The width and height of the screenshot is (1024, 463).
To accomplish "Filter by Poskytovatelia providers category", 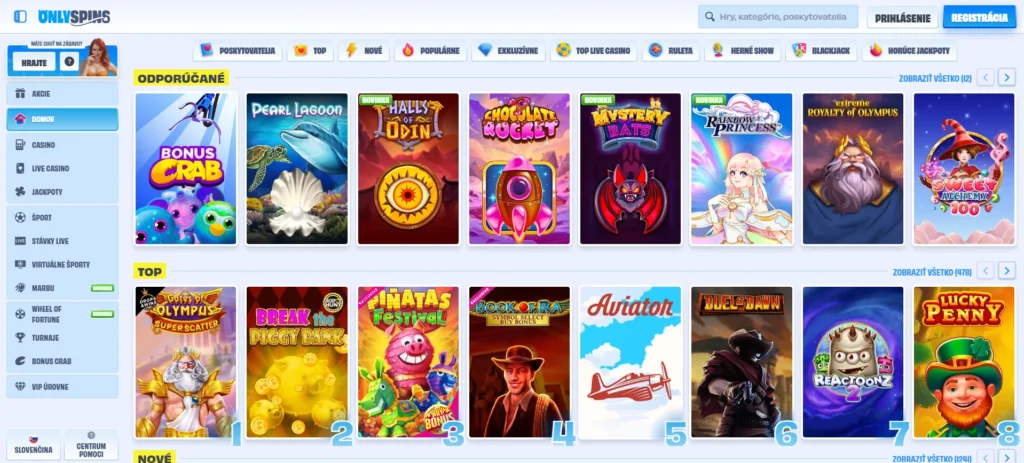I will (237, 50).
